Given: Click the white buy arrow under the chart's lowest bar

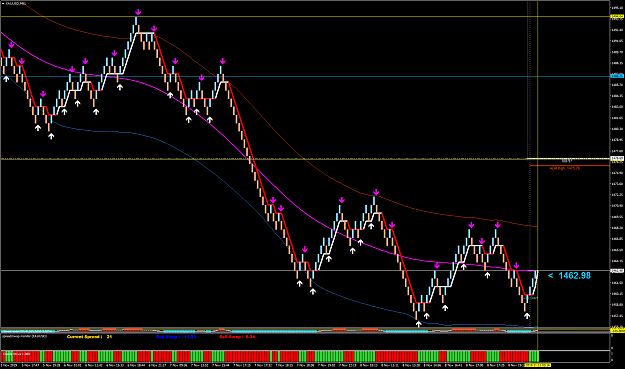Looking at the screenshot, I should (418, 324).
